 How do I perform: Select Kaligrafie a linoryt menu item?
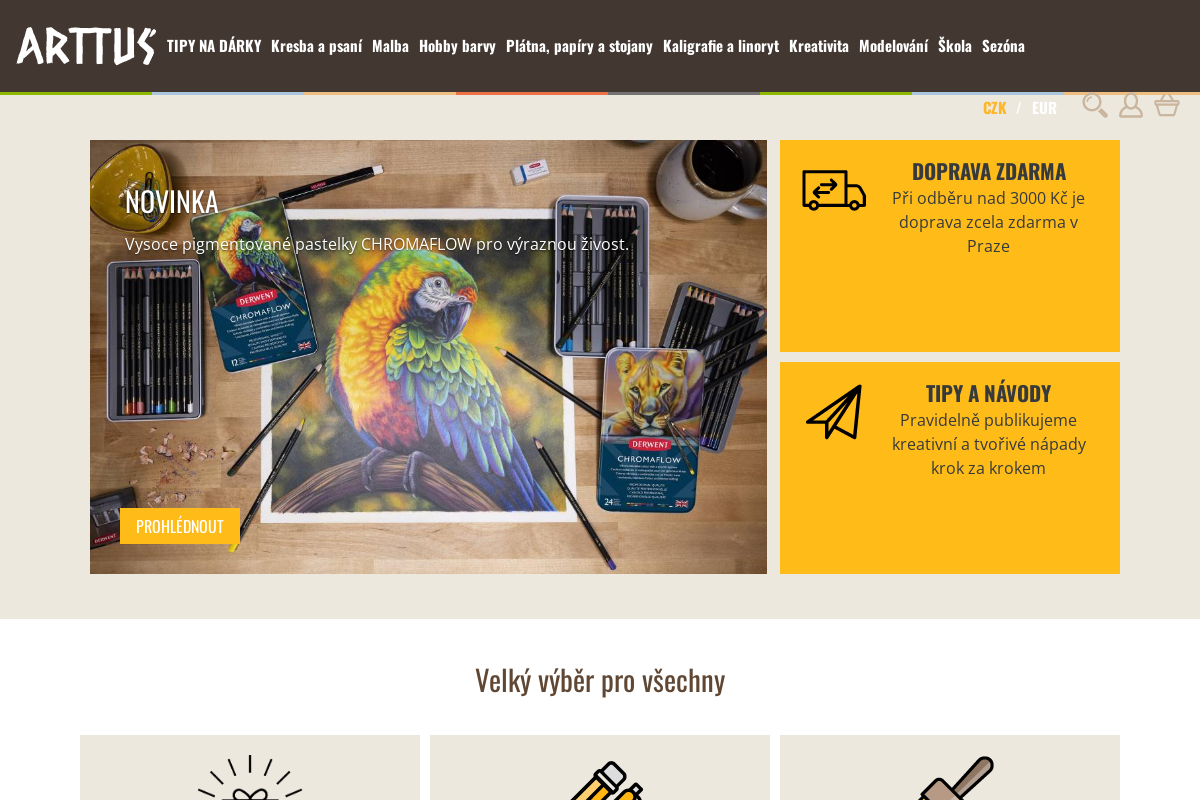721,45
